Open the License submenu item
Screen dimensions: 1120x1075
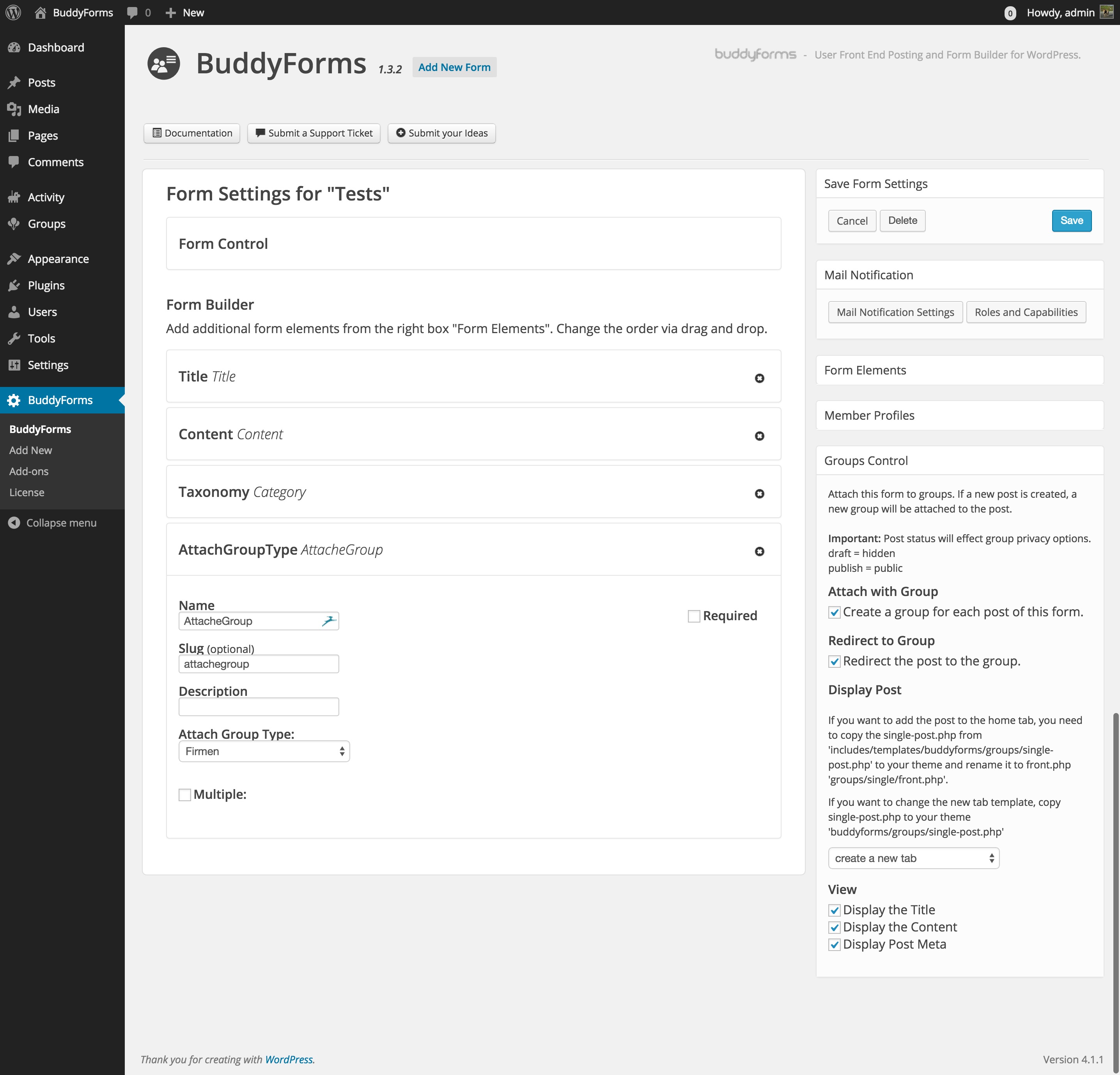coord(26,492)
